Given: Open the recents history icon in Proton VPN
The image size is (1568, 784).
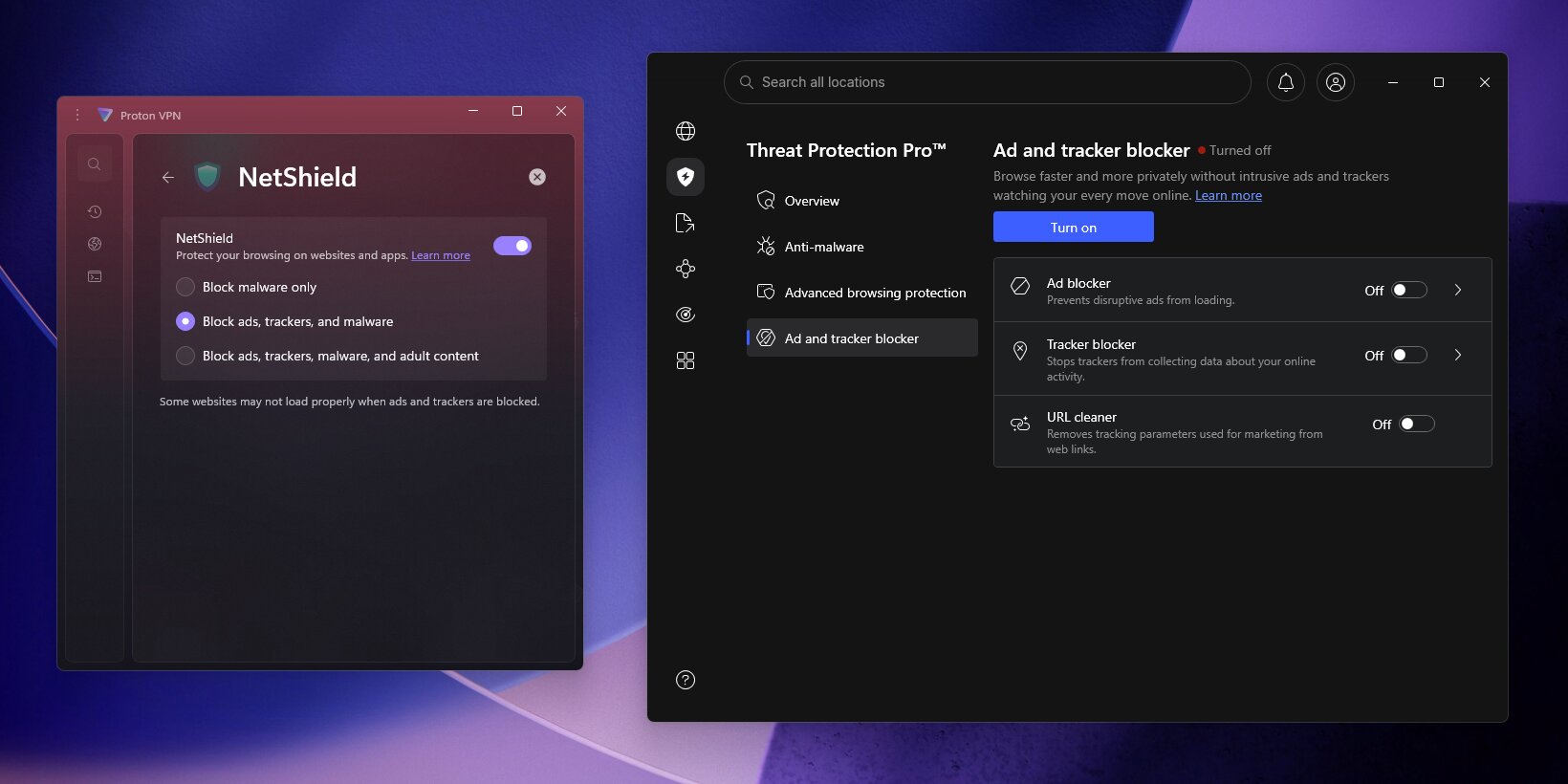Looking at the screenshot, I should [95, 211].
